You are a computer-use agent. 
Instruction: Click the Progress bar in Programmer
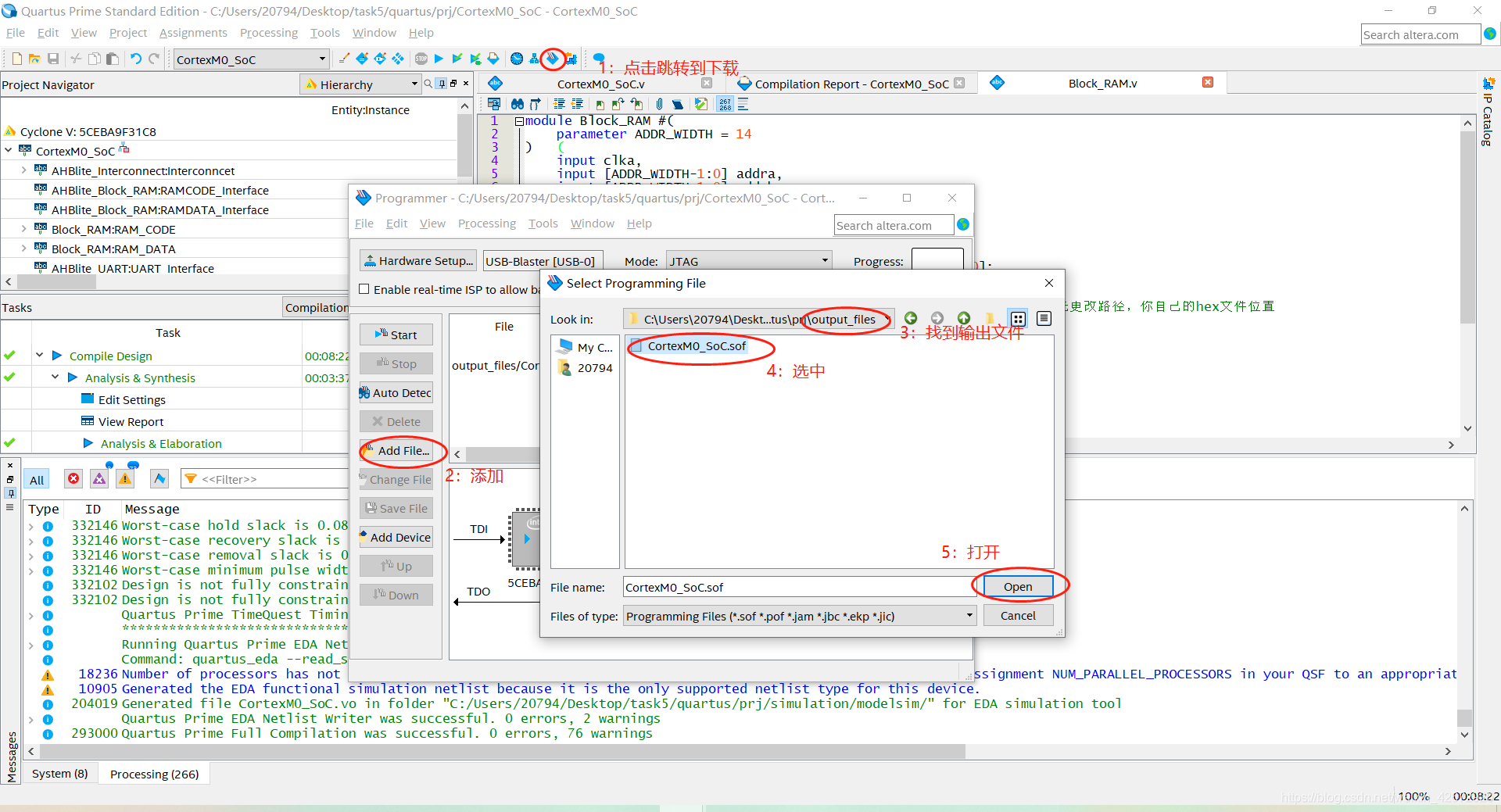pos(937,261)
